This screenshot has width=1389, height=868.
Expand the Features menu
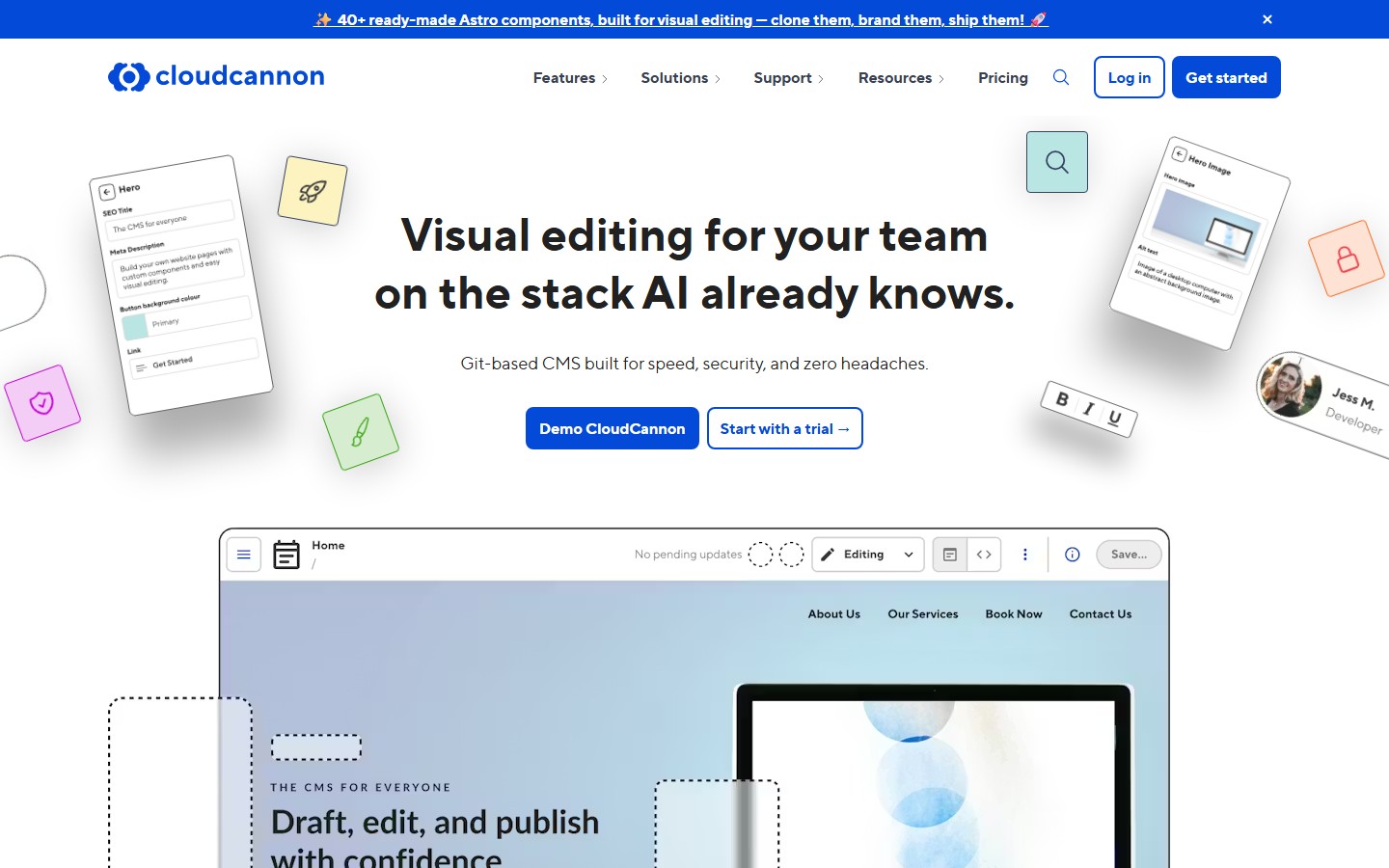tap(570, 78)
